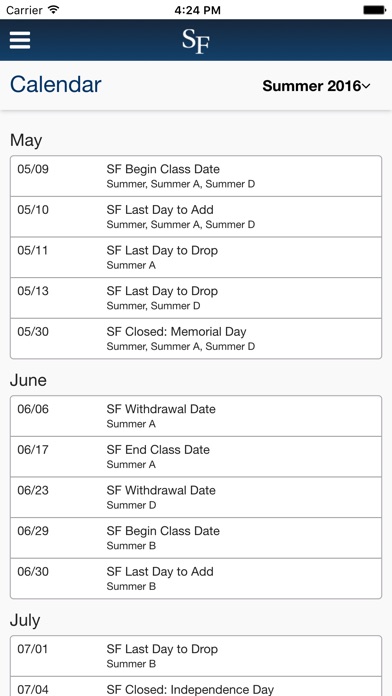Screen dimensions: 392x696
Task: Choose the 06/30 SF Last Day to Add row
Action: click(196, 578)
